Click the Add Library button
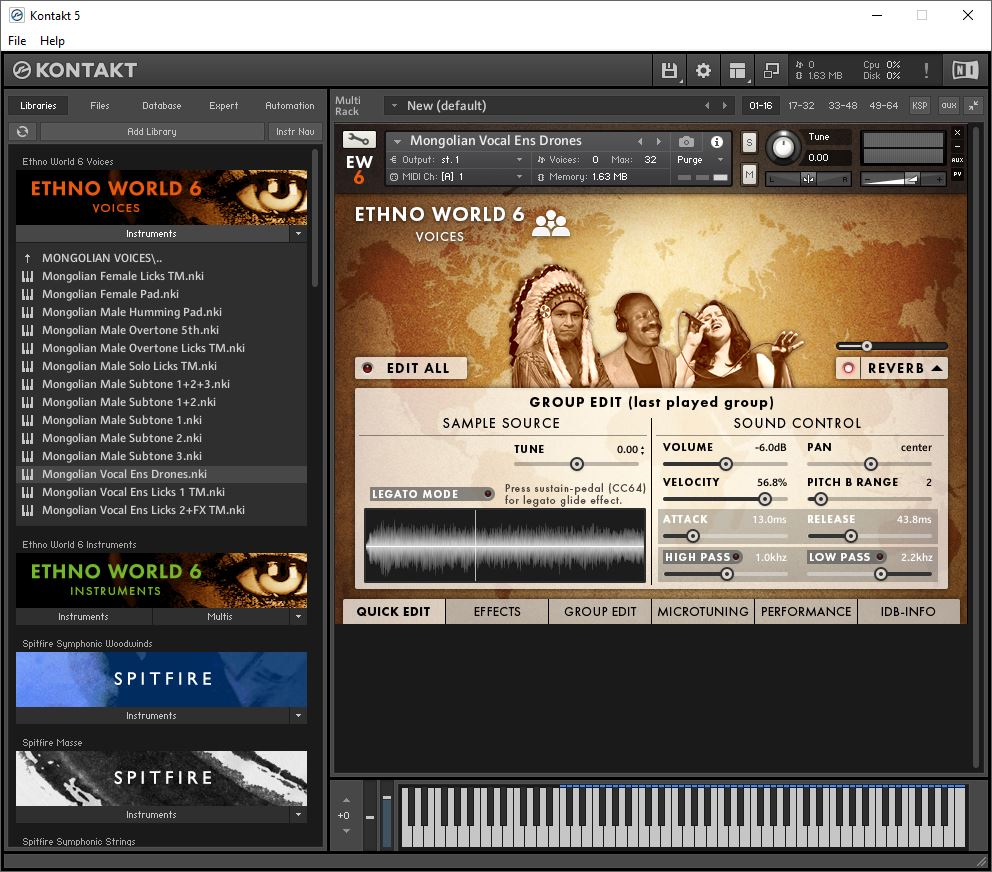This screenshot has height=872, width=992. [152, 131]
